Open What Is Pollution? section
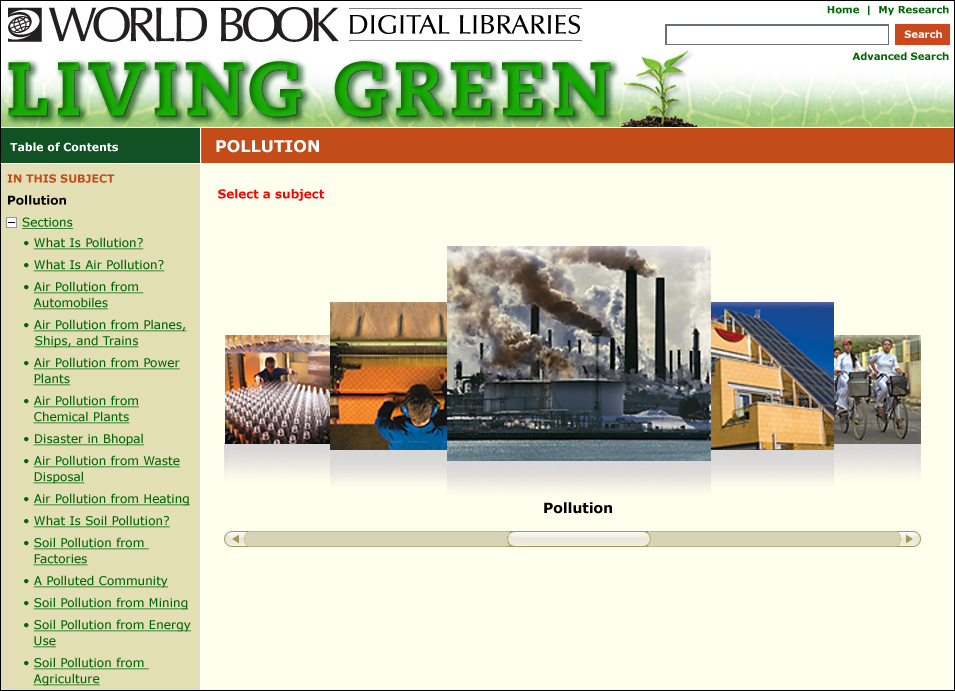This screenshot has height=691, width=955. pyautogui.click(x=88, y=243)
